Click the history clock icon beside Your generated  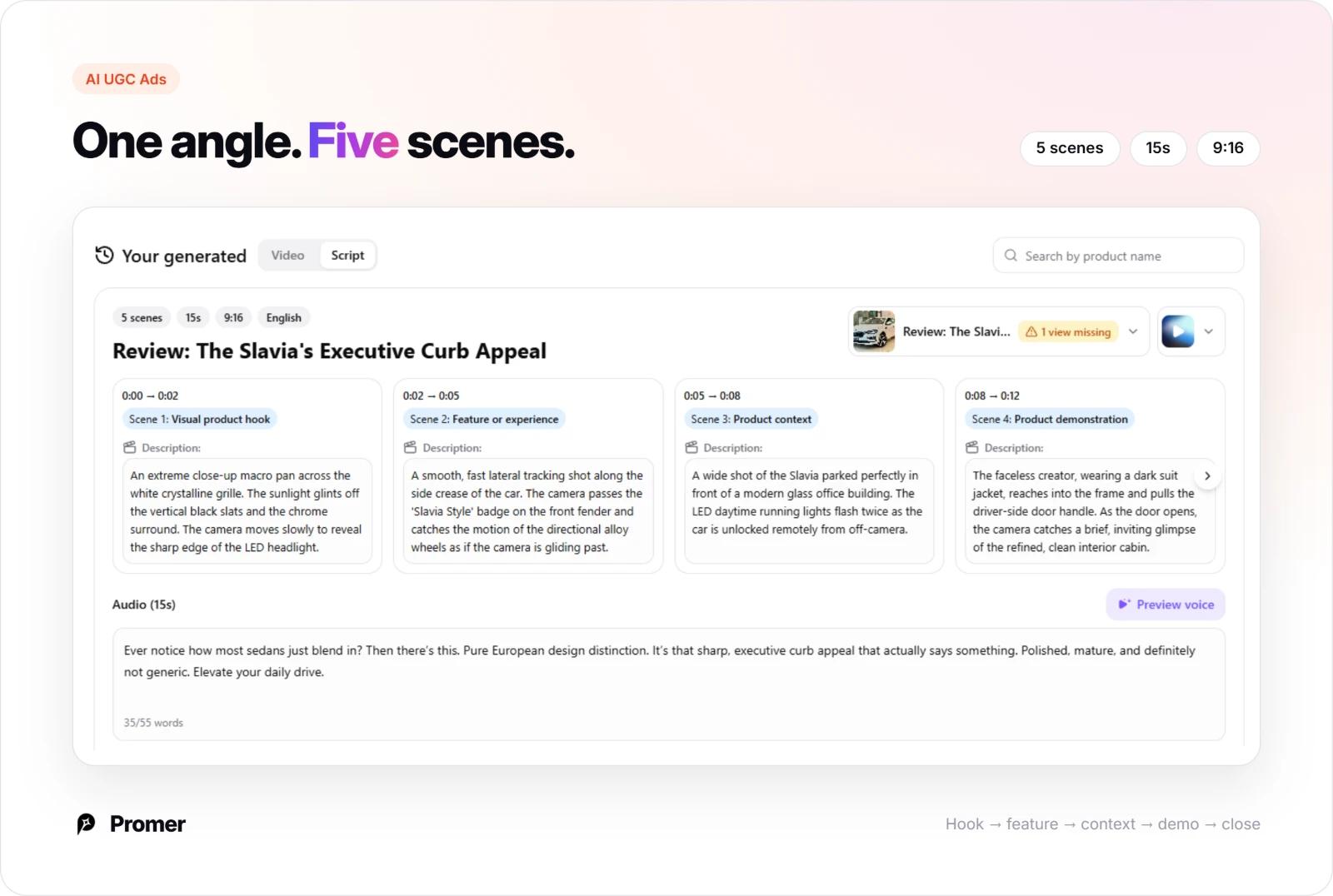(104, 255)
